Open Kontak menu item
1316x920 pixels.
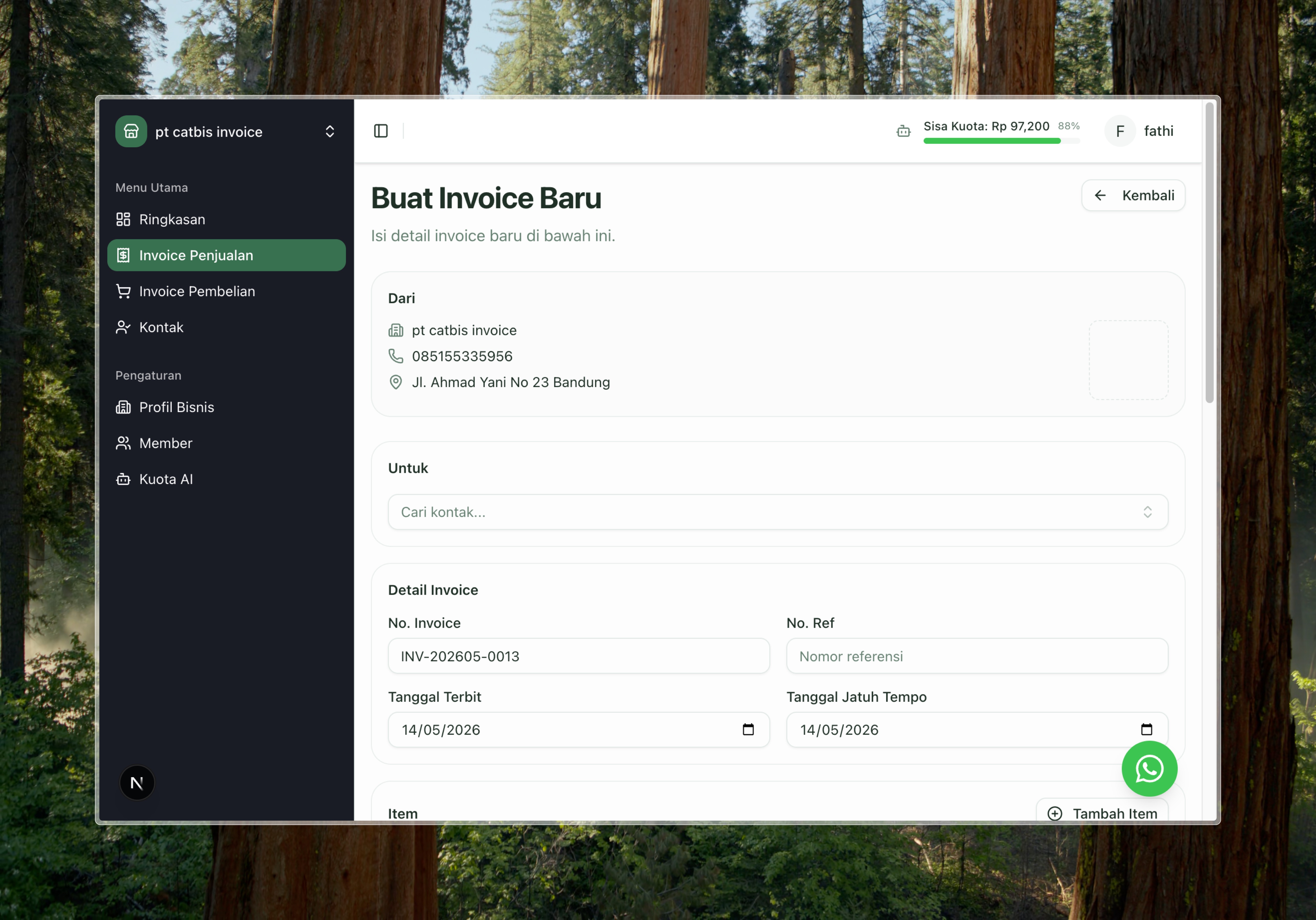pyautogui.click(x=226, y=327)
